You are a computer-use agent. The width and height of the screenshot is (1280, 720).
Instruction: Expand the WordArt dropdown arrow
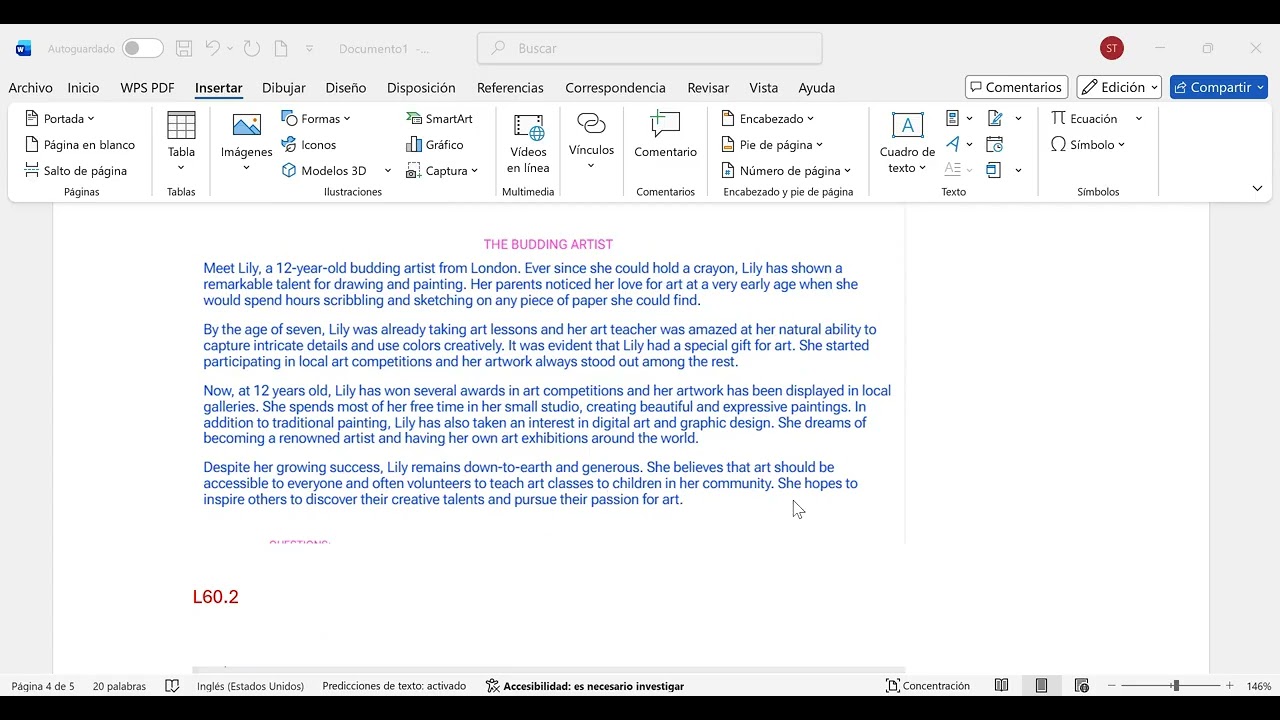point(970,144)
